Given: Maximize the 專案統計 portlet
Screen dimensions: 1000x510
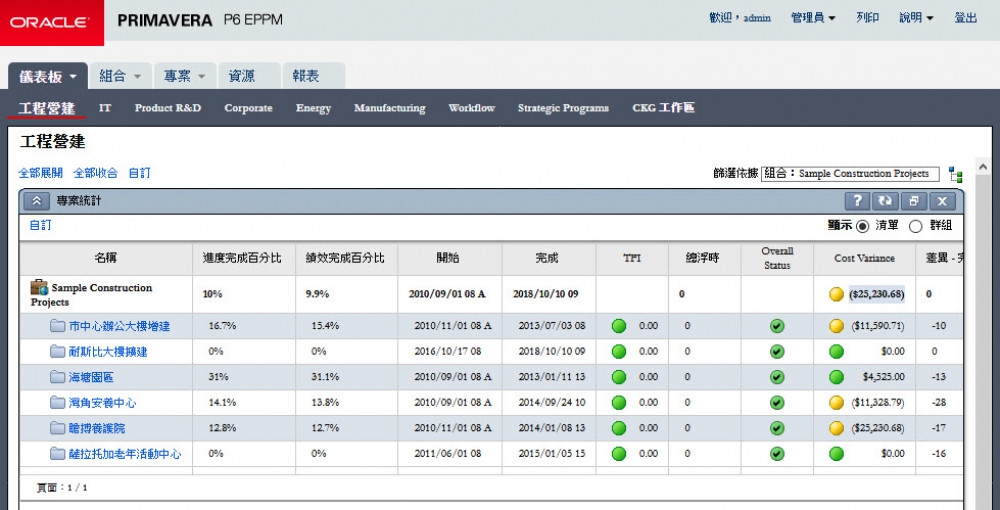Looking at the screenshot, I should click(x=913, y=201).
